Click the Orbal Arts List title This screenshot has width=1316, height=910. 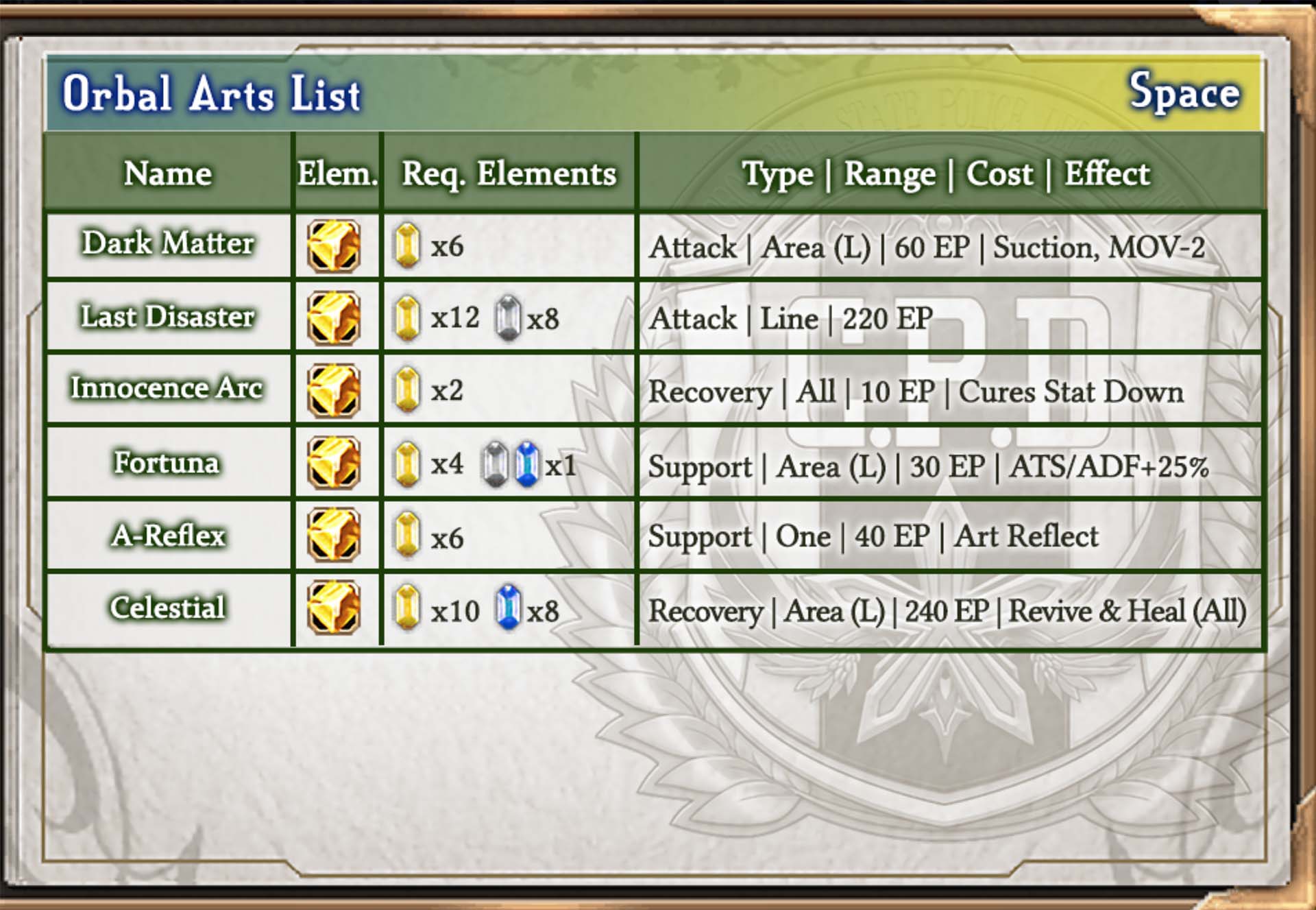pyautogui.click(x=212, y=93)
